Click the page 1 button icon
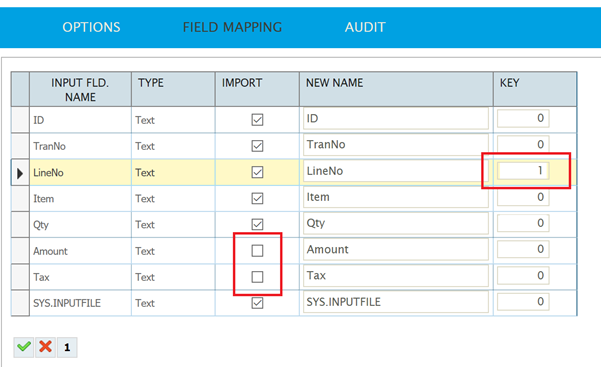The image size is (601, 367). pyautogui.click(x=67, y=347)
